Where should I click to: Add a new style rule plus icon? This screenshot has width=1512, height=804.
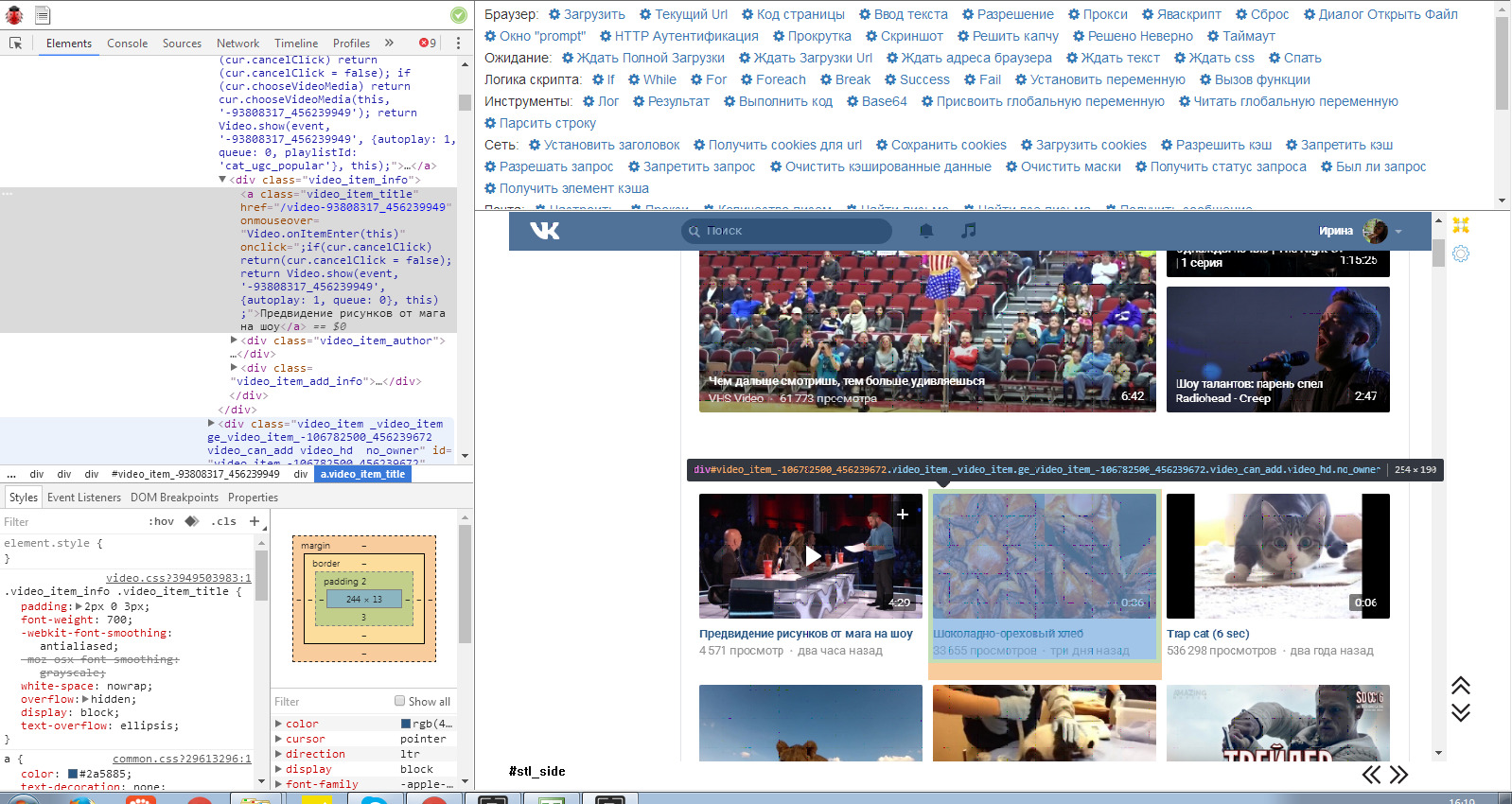click(x=255, y=521)
